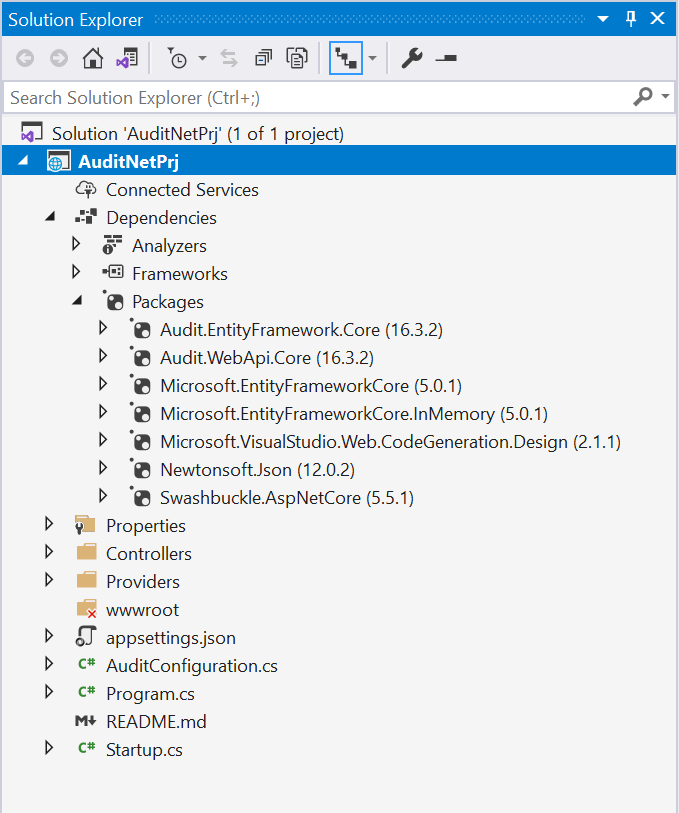This screenshot has height=813, width=679.
Task: Toggle Show All Files
Action: click(x=297, y=58)
